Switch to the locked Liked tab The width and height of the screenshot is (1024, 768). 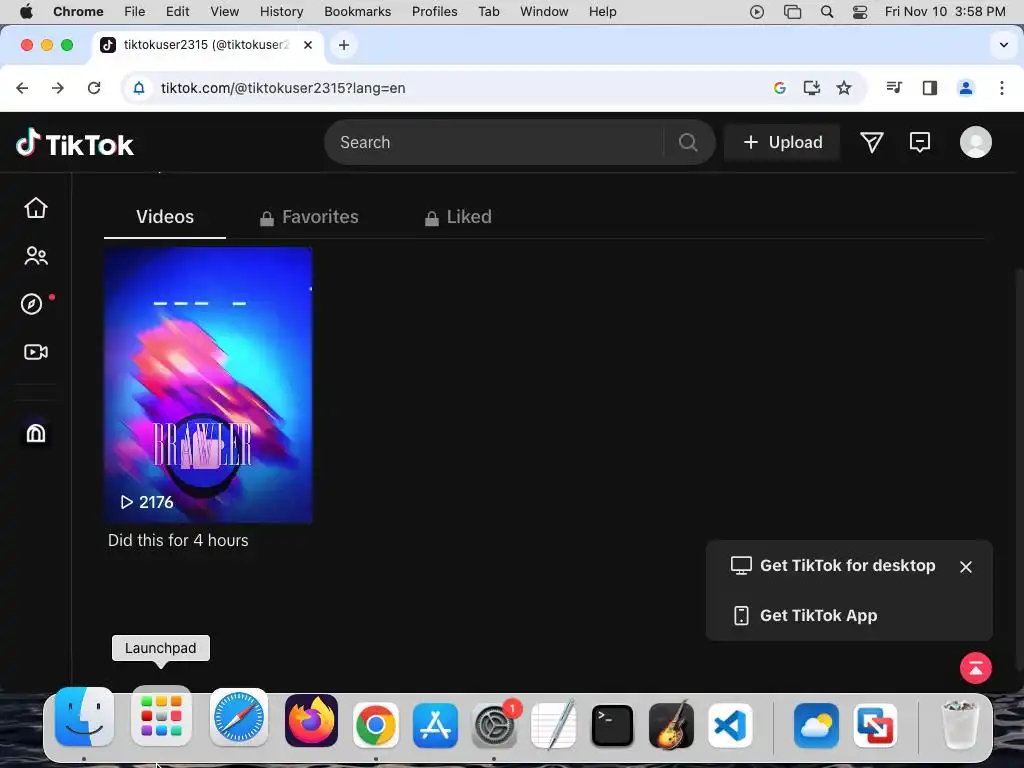[458, 217]
